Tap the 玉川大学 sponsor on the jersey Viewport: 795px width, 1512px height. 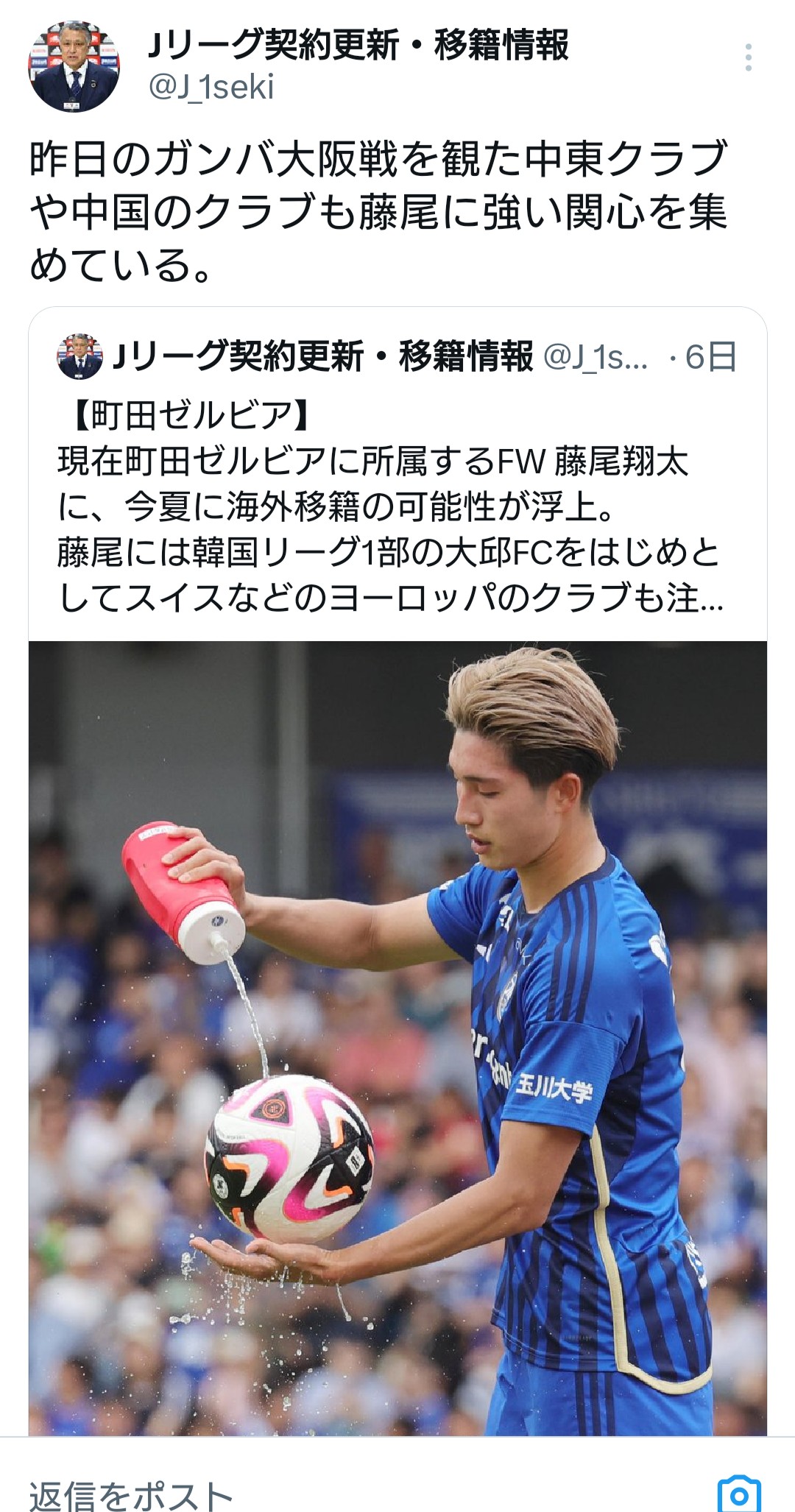click(553, 1087)
